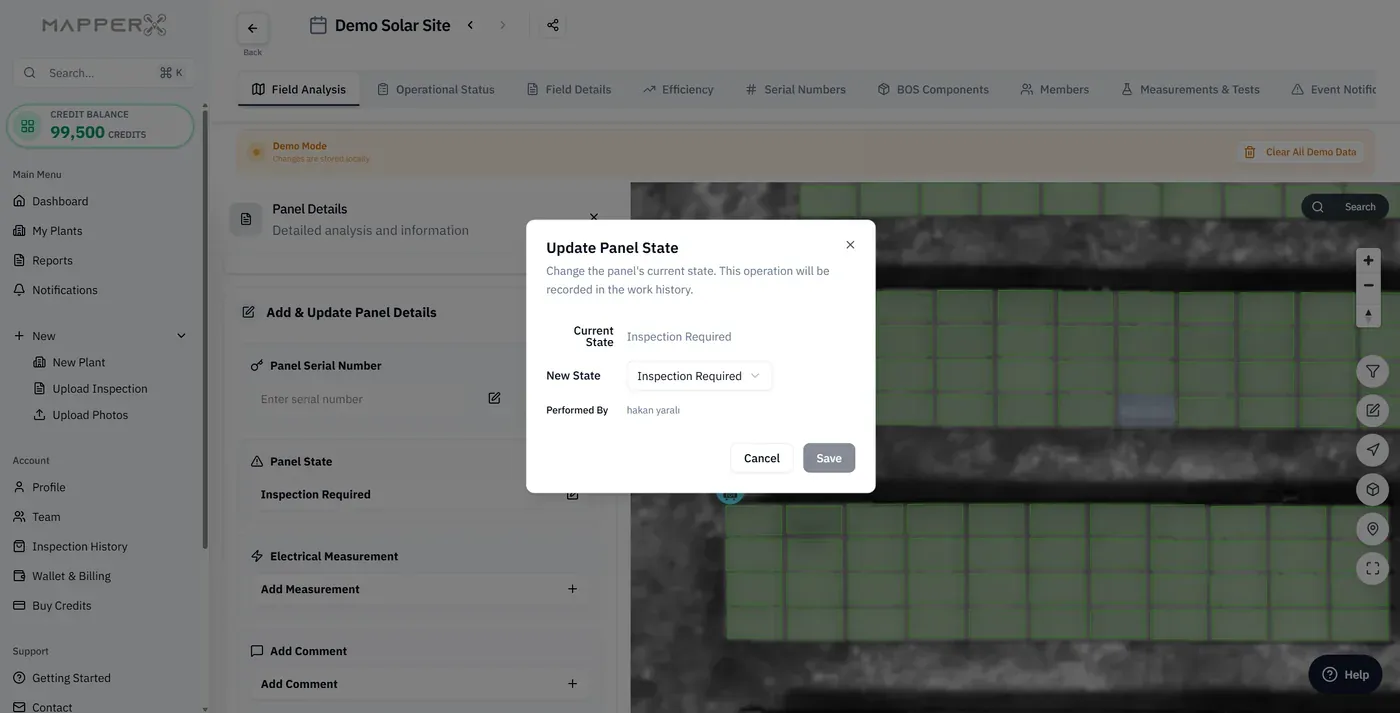The image size is (1400, 713).
Task: Switch to the Efficiency tab
Action: (x=678, y=89)
